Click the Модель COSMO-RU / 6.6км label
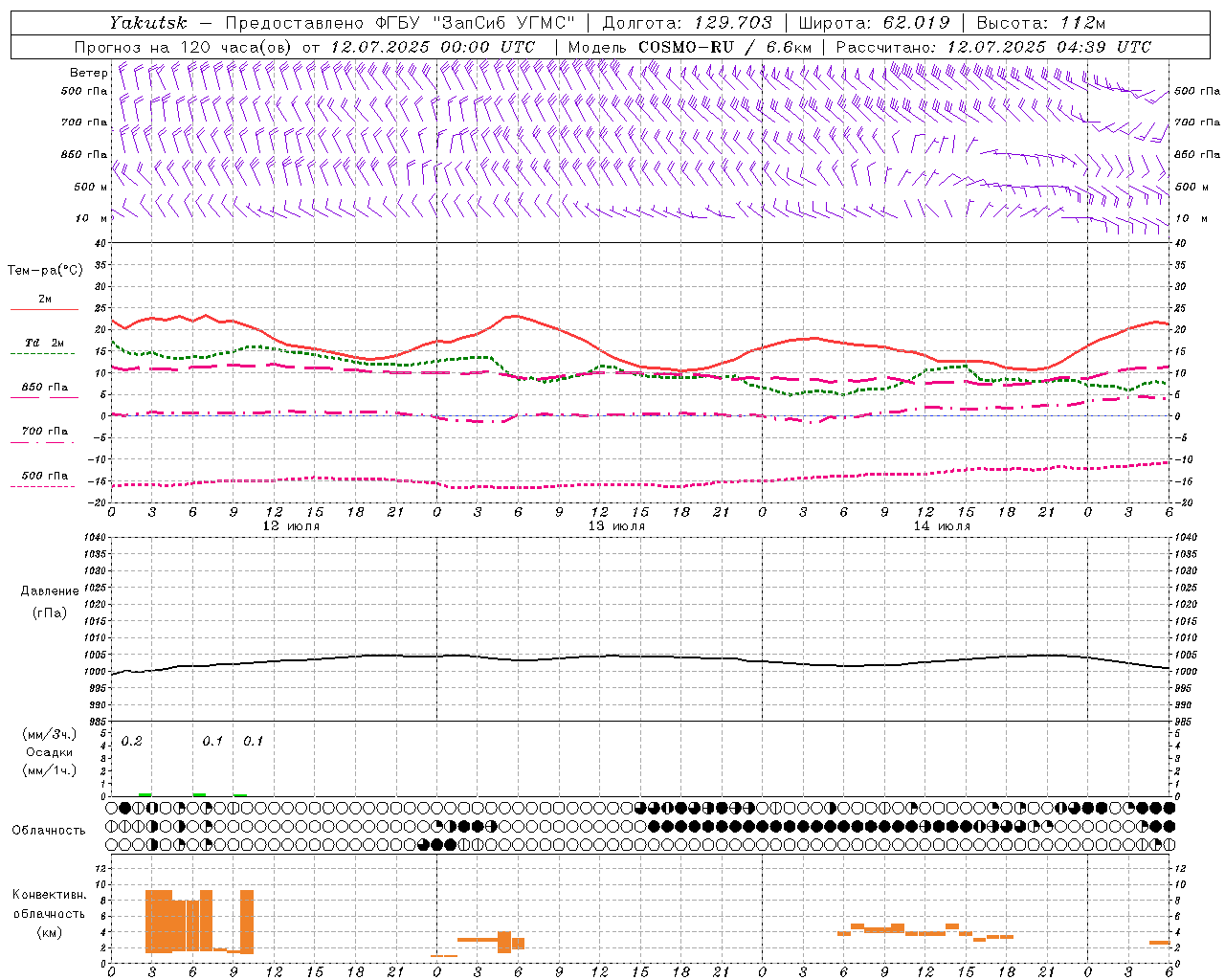 point(690,47)
